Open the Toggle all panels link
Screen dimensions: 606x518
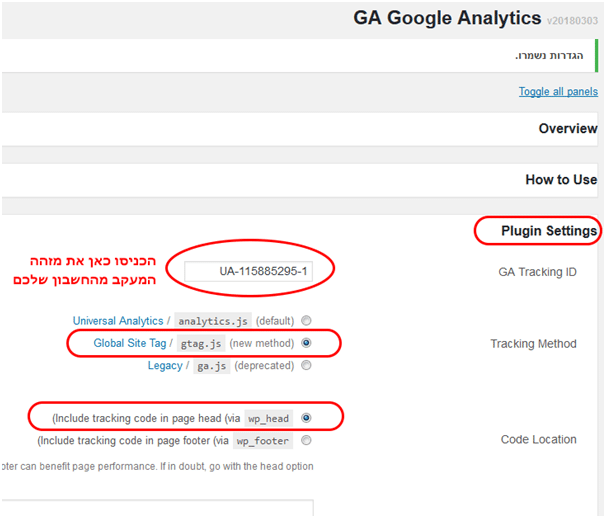point(558,92)
